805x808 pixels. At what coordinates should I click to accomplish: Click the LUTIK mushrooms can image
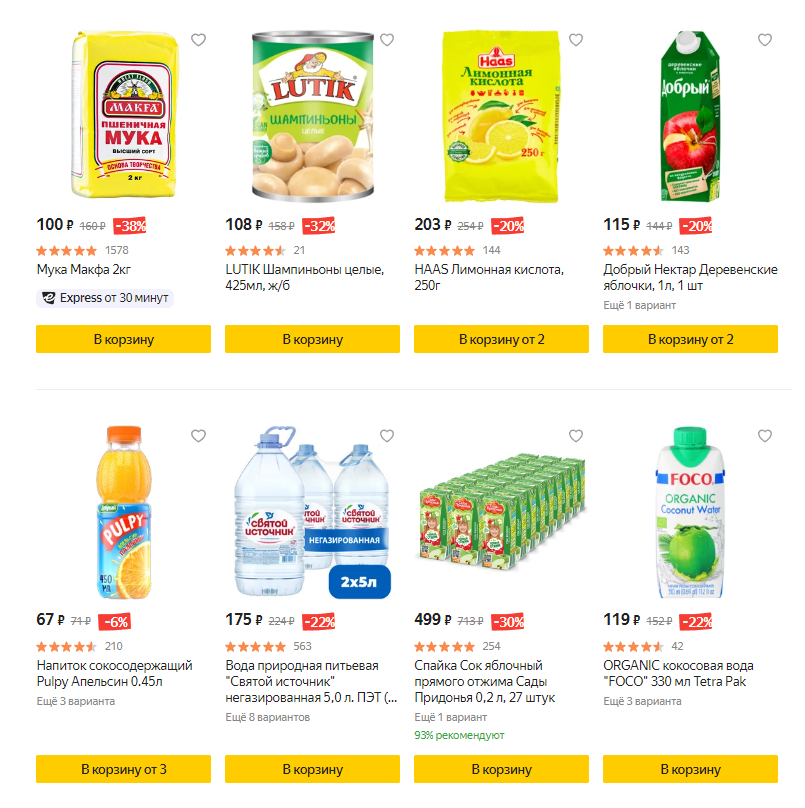(311, 117)
